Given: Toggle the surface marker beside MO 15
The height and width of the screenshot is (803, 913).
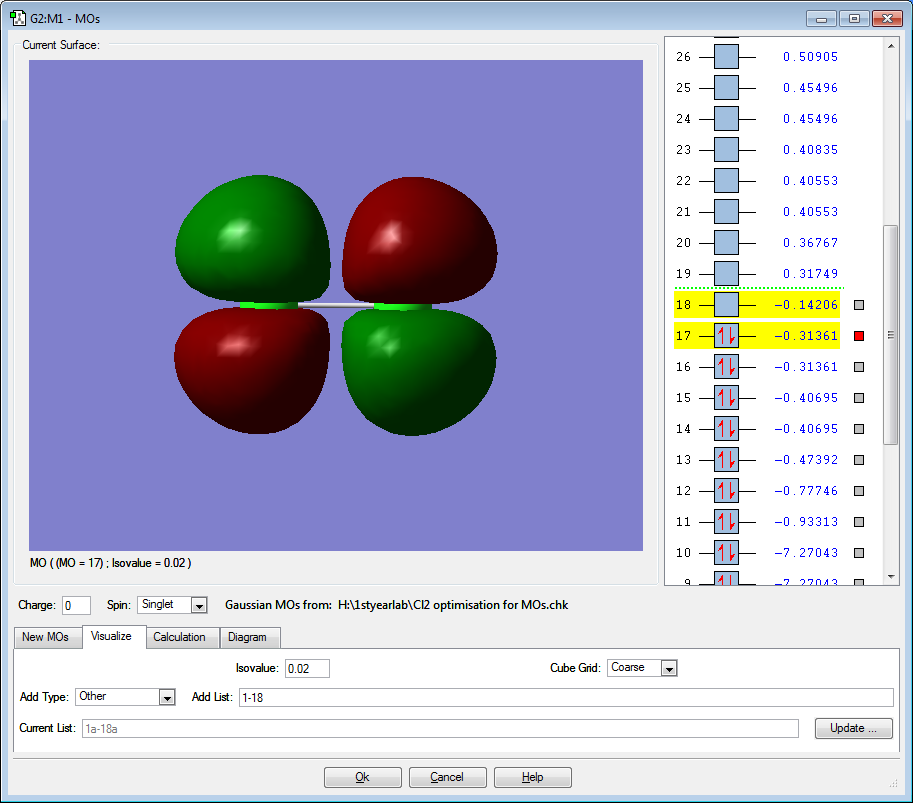Looking at the screenshot, I should click(858, 398).
